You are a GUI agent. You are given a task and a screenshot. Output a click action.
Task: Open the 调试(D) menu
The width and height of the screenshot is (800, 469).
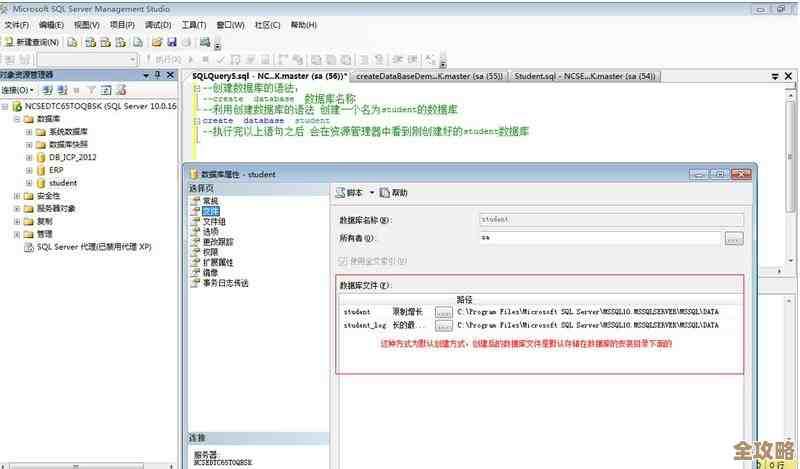(x=158, y=24)
